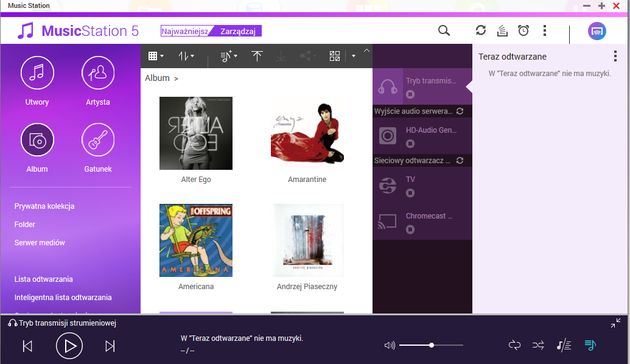Switch to the Zarządzaj tab
Screen dimensions: 630x364
point(237,31)
